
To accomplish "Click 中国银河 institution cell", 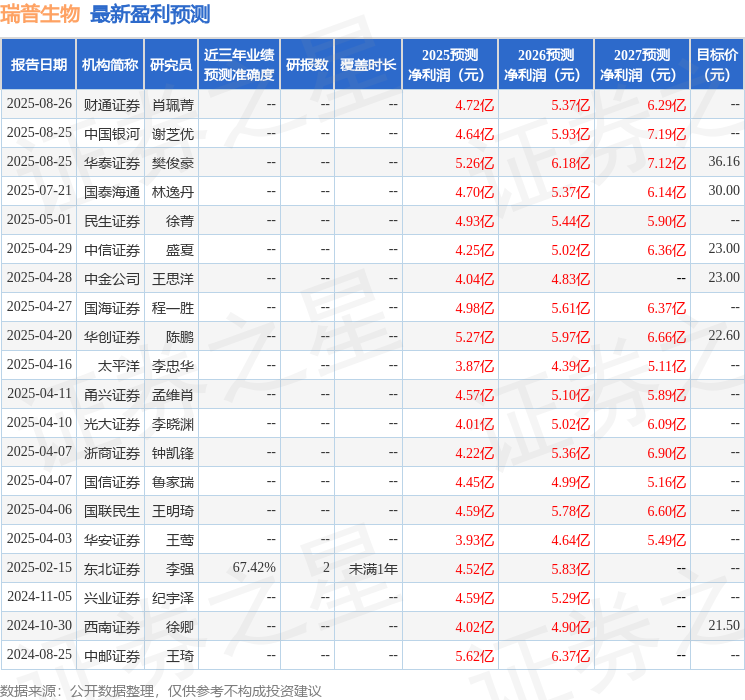I will click(x=112, y=134).
